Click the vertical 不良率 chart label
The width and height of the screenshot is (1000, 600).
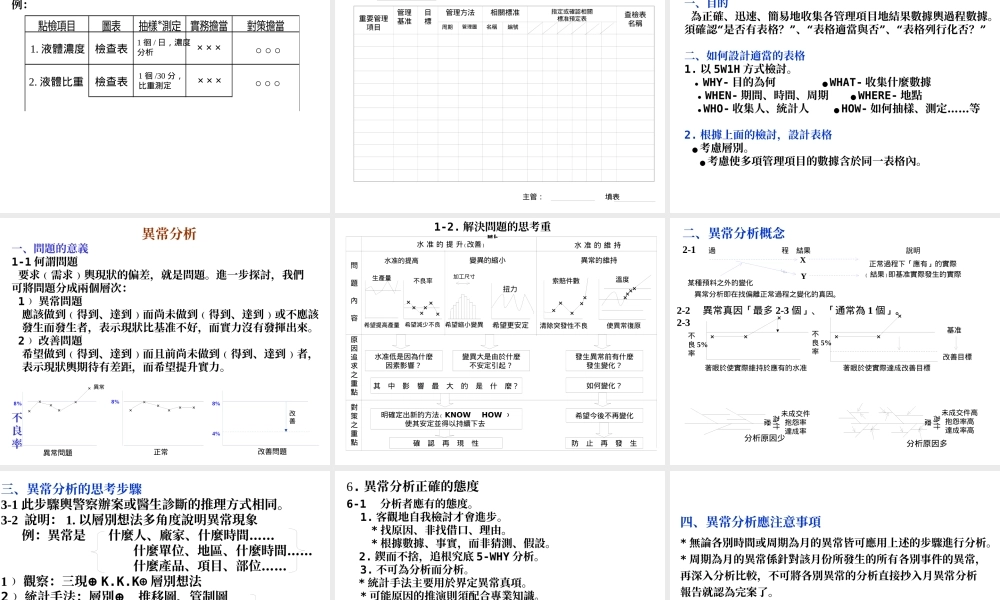coord(17,430)
